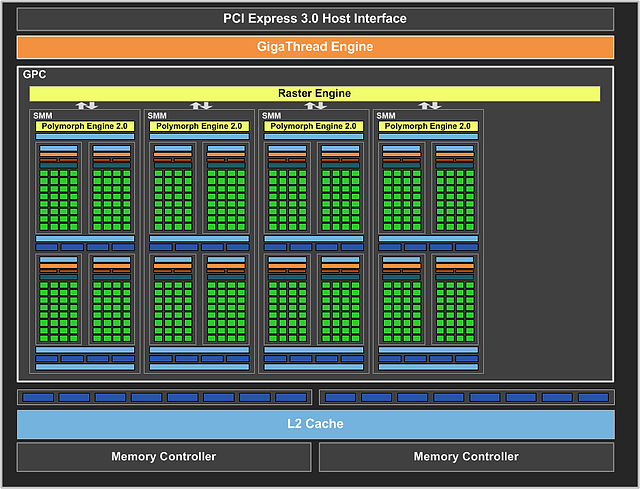Image resolution: width=640 pixels, height=489 pixels.
Task: Click the rightmost SMM label
Action: pyautogui.click(x=386, y=116)
